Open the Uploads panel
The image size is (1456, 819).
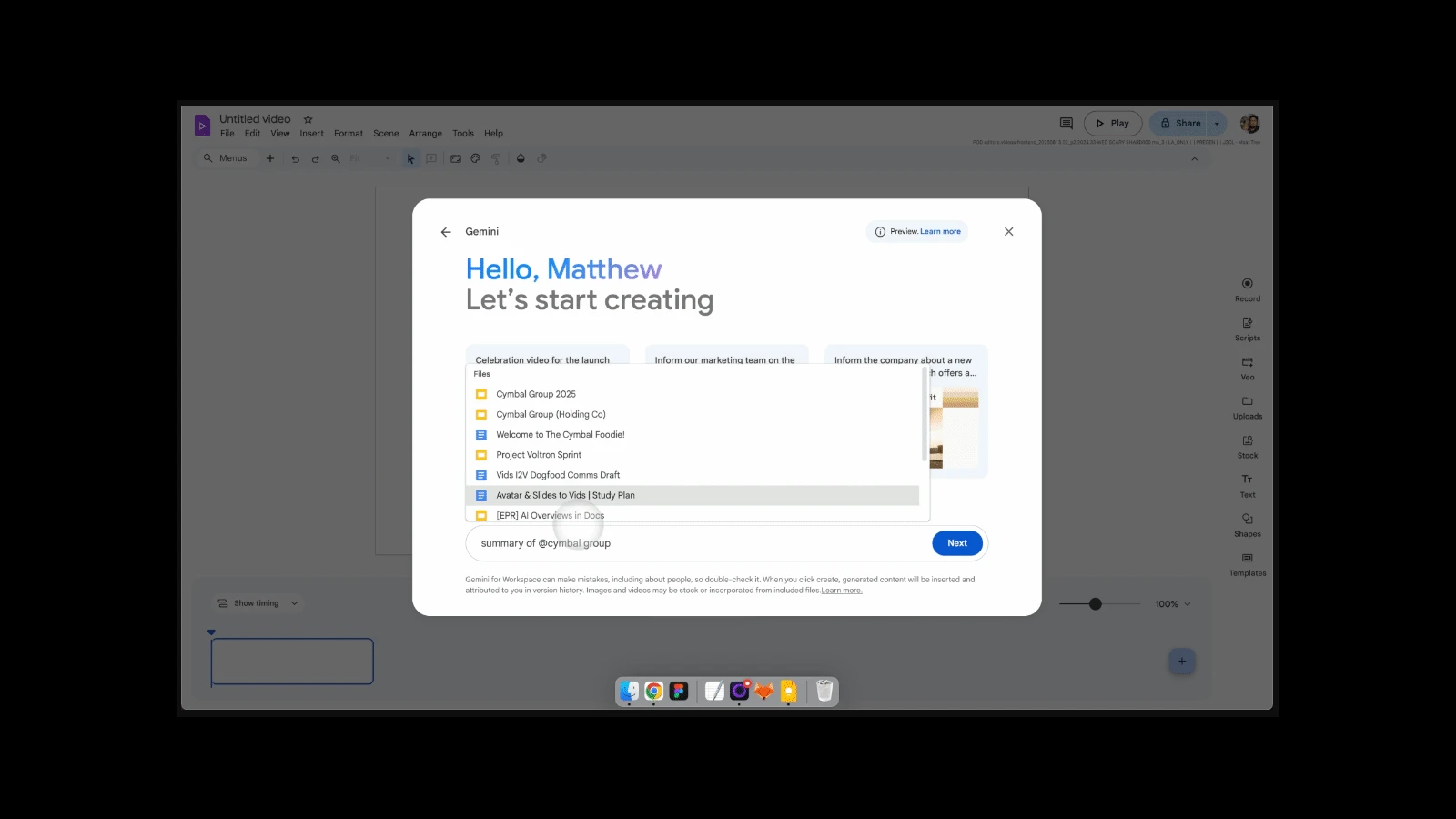(x=1248, y=407)
